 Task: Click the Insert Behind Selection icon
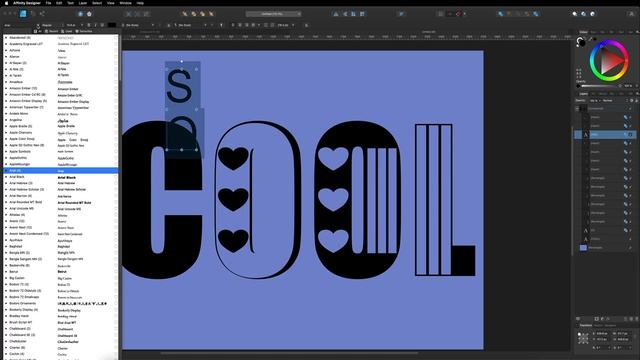pyautogui.click(x=575, y=14)
